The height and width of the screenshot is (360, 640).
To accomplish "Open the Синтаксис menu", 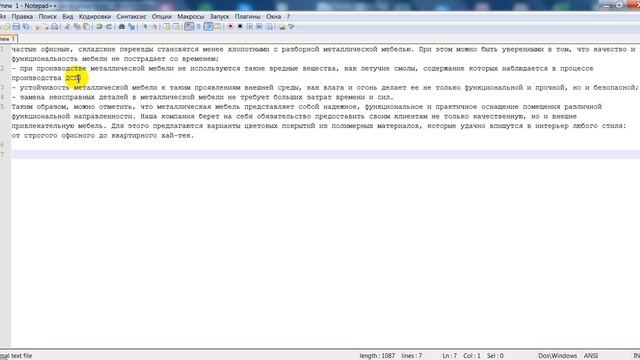I will click(131, 17).
